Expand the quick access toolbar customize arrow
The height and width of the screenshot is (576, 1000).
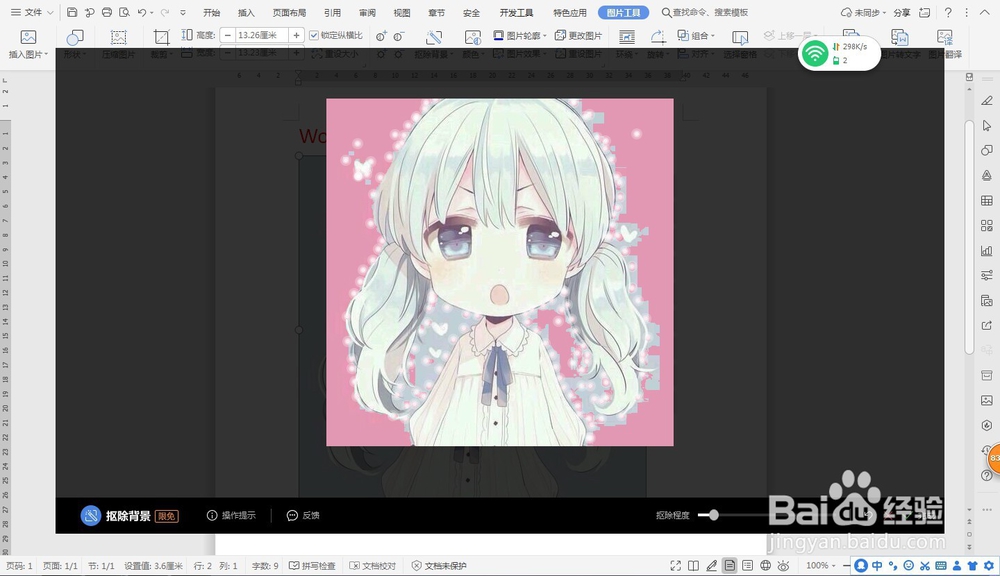point(183,13)
